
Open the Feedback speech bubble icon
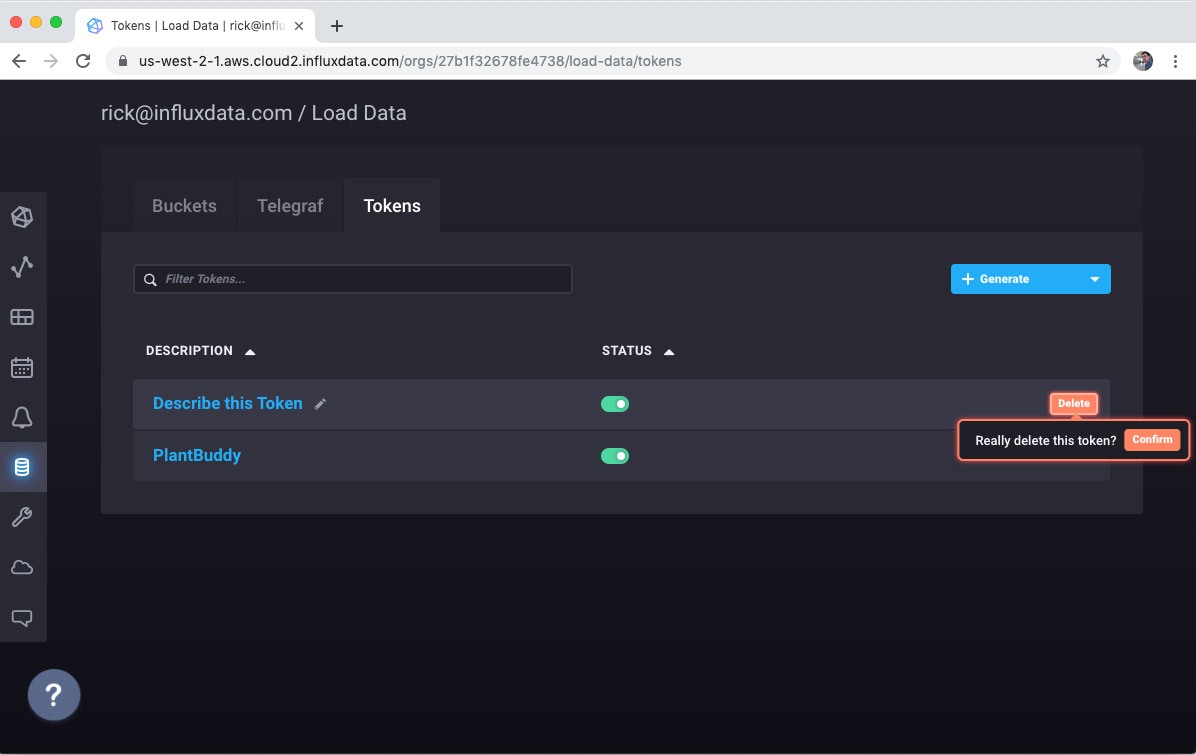point(22,617)
